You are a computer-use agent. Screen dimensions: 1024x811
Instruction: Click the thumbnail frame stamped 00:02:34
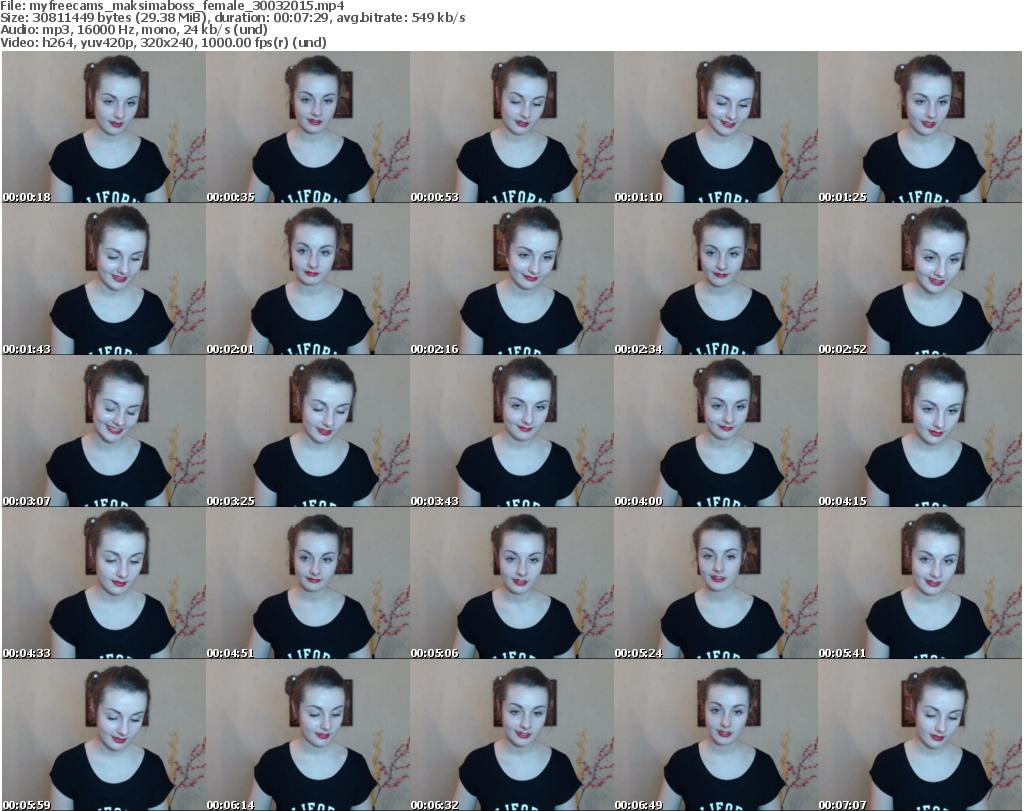pos(716,279)
